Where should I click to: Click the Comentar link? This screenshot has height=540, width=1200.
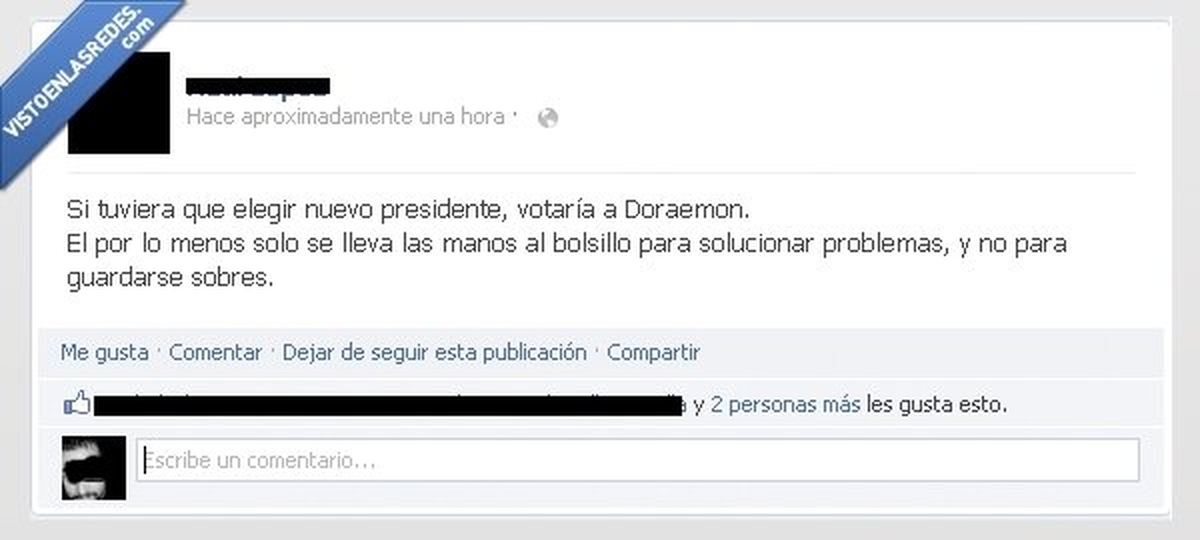coord(215,352)
